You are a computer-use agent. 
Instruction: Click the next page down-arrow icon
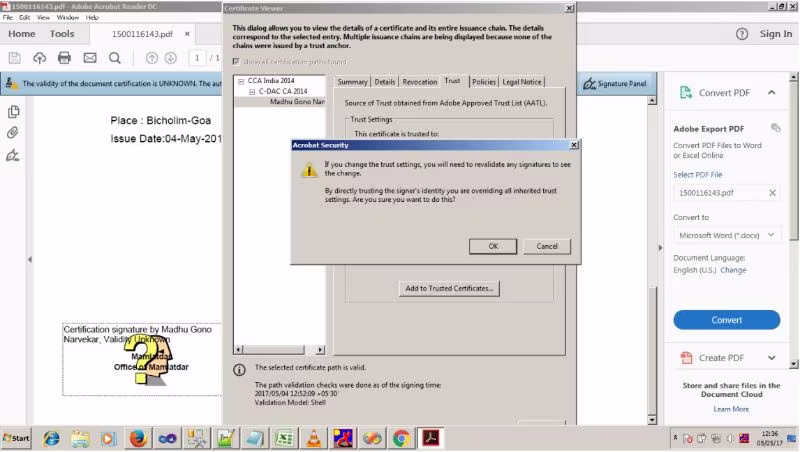coord(171,58)
